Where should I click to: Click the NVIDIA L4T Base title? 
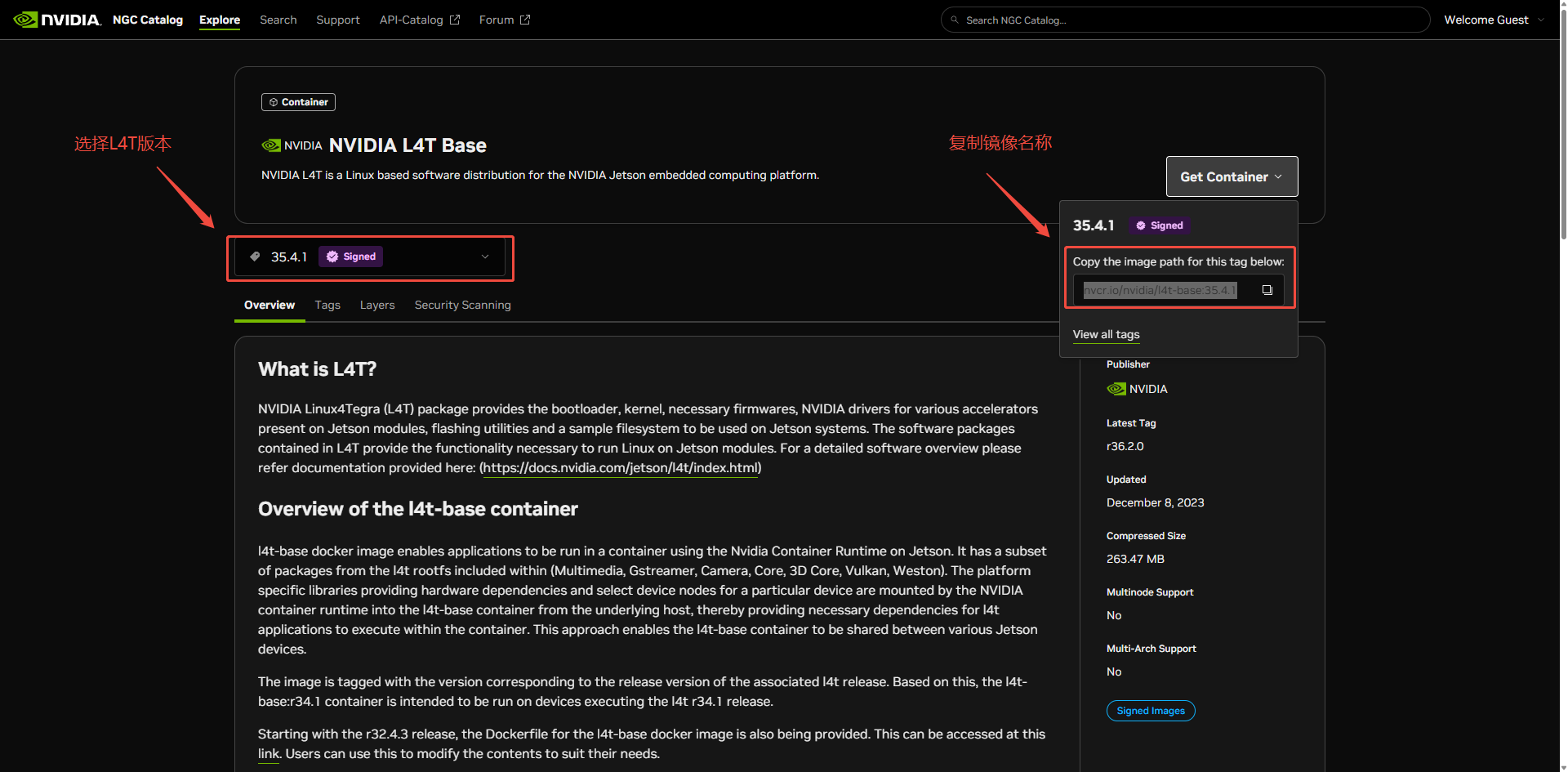[408, 145]
